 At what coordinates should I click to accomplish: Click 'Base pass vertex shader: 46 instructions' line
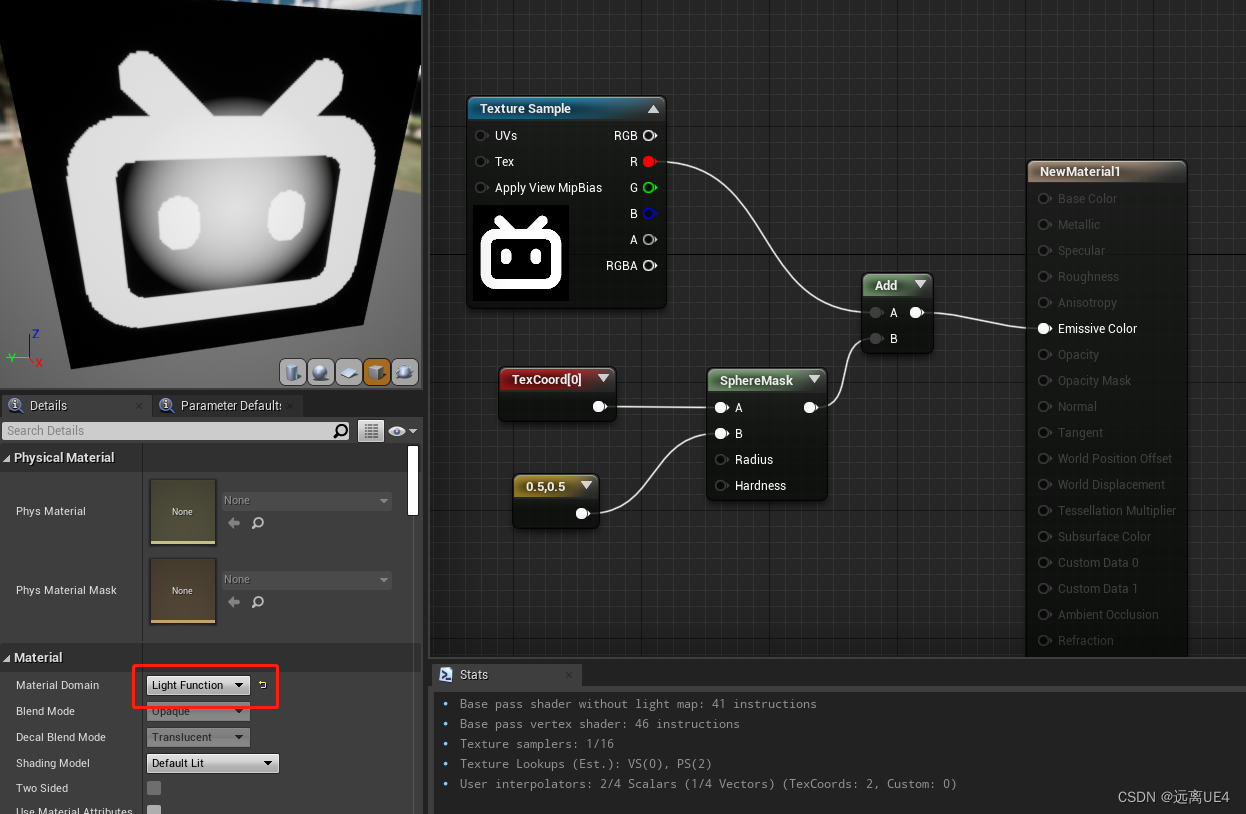click(x=599, y=724)
